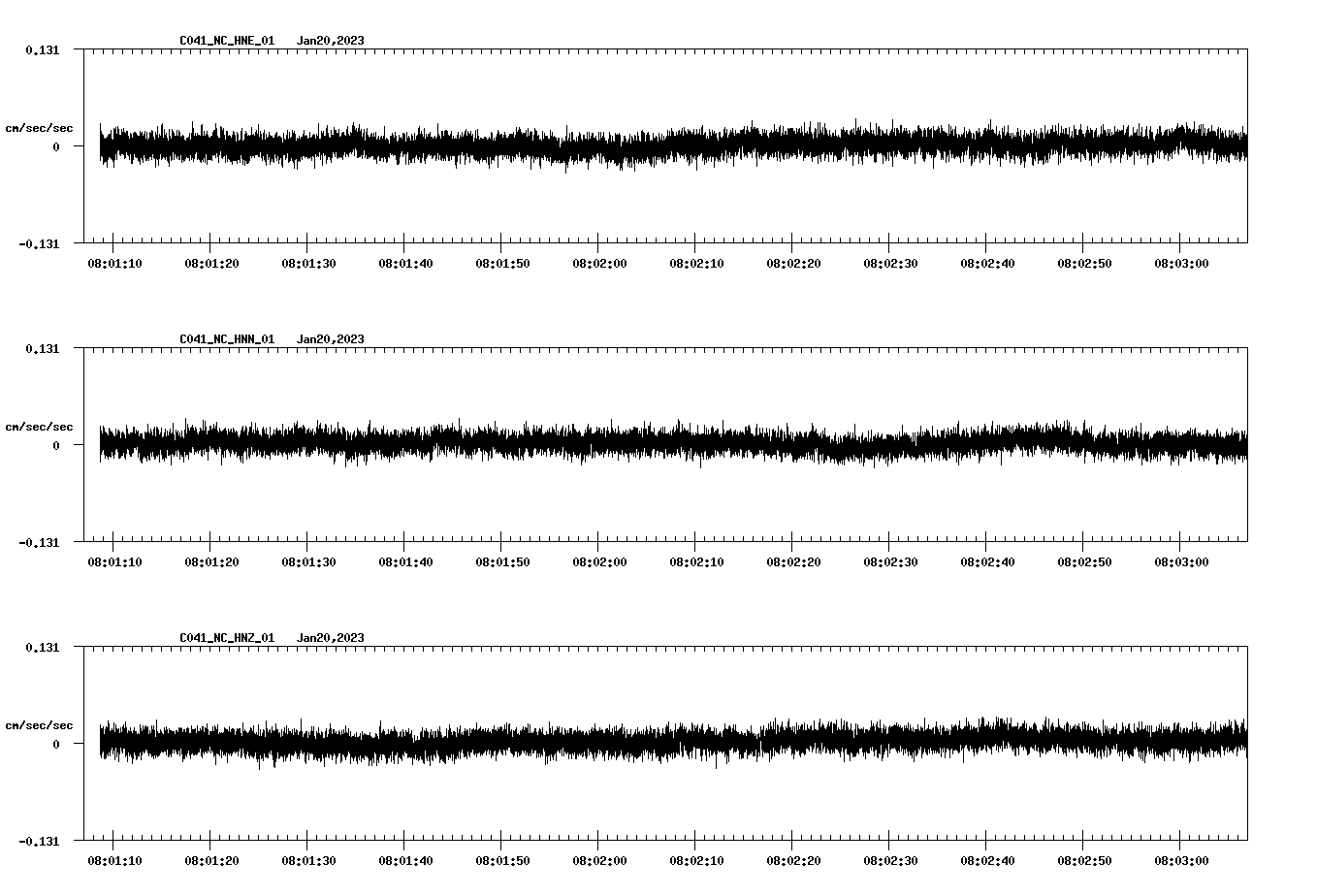This screenshot has width=1317, height=896.
Task: Click the 08:02:20 time label under HNE plot
Action: 793,264
